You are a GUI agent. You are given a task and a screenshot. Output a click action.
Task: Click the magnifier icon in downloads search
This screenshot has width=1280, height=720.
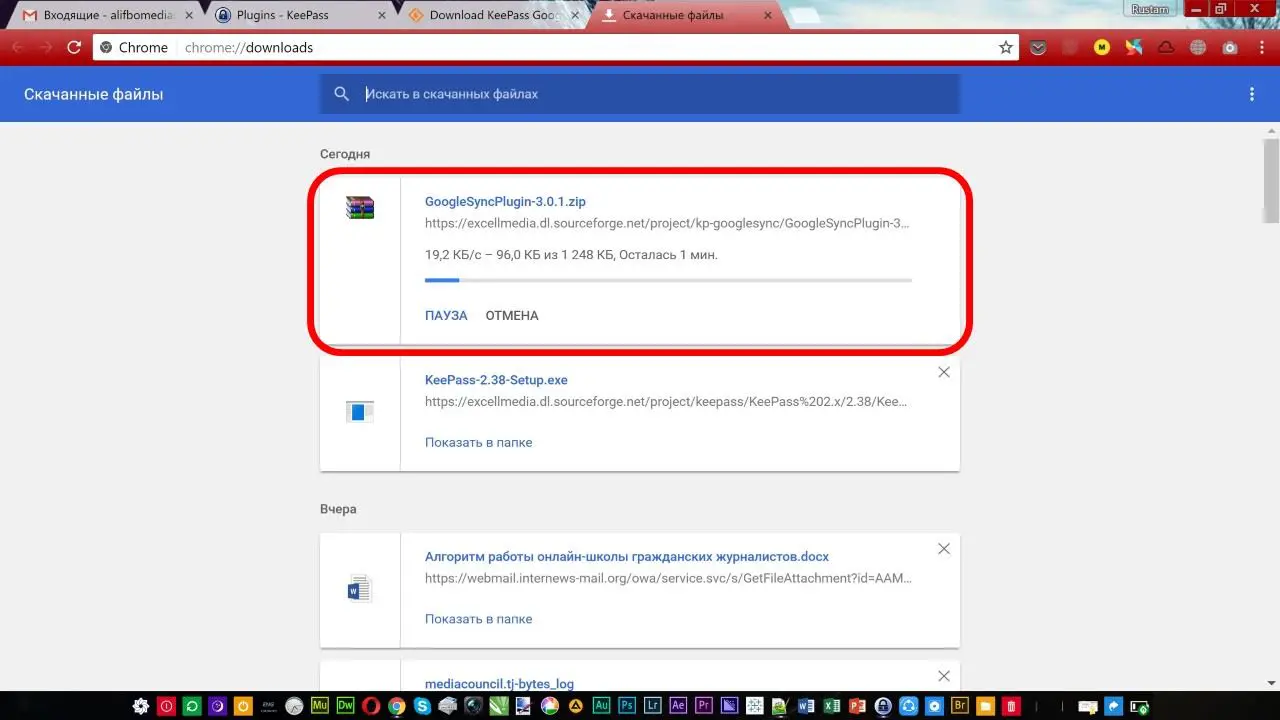pyautogui.click(x=342, y=93)
